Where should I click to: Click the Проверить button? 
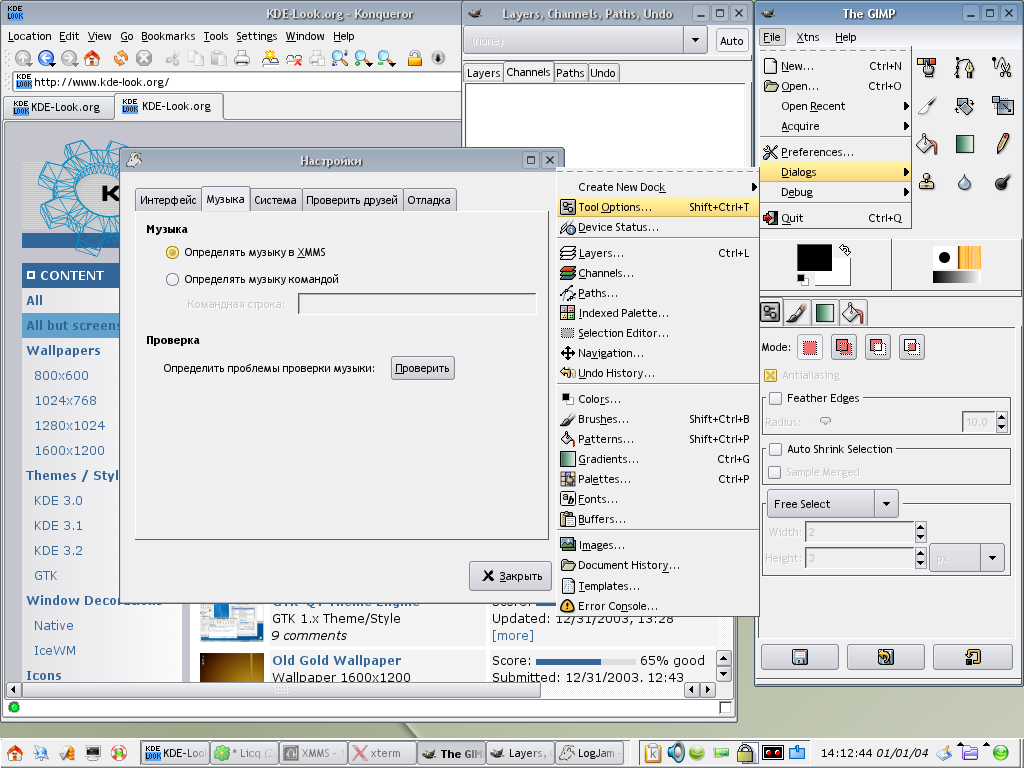423,368
